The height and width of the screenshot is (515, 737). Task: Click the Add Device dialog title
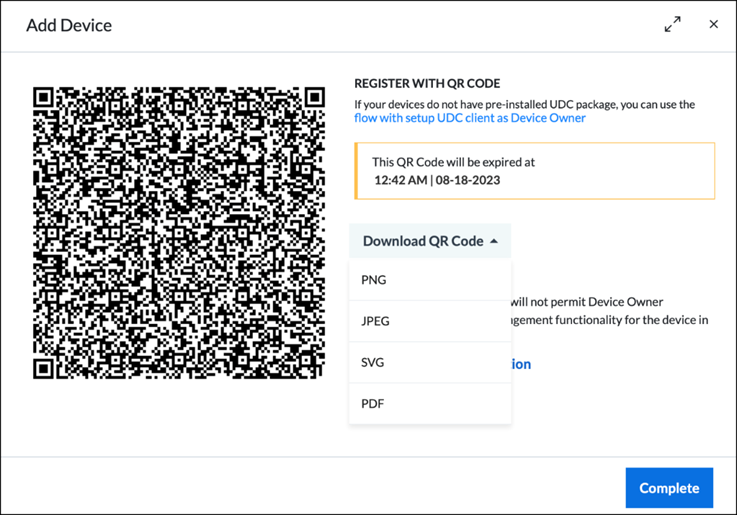(69, 25)
